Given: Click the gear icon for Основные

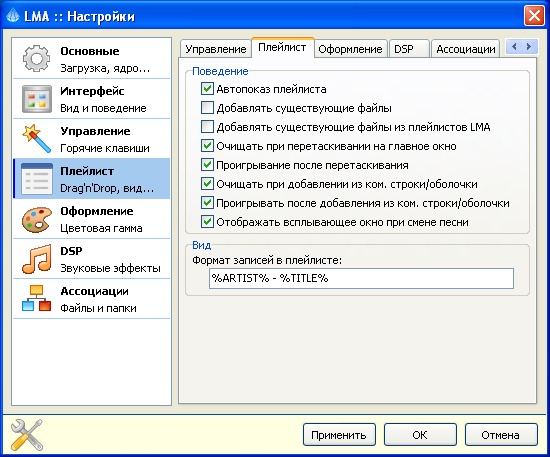Looking at the screenshot, I should pos(36,59).
